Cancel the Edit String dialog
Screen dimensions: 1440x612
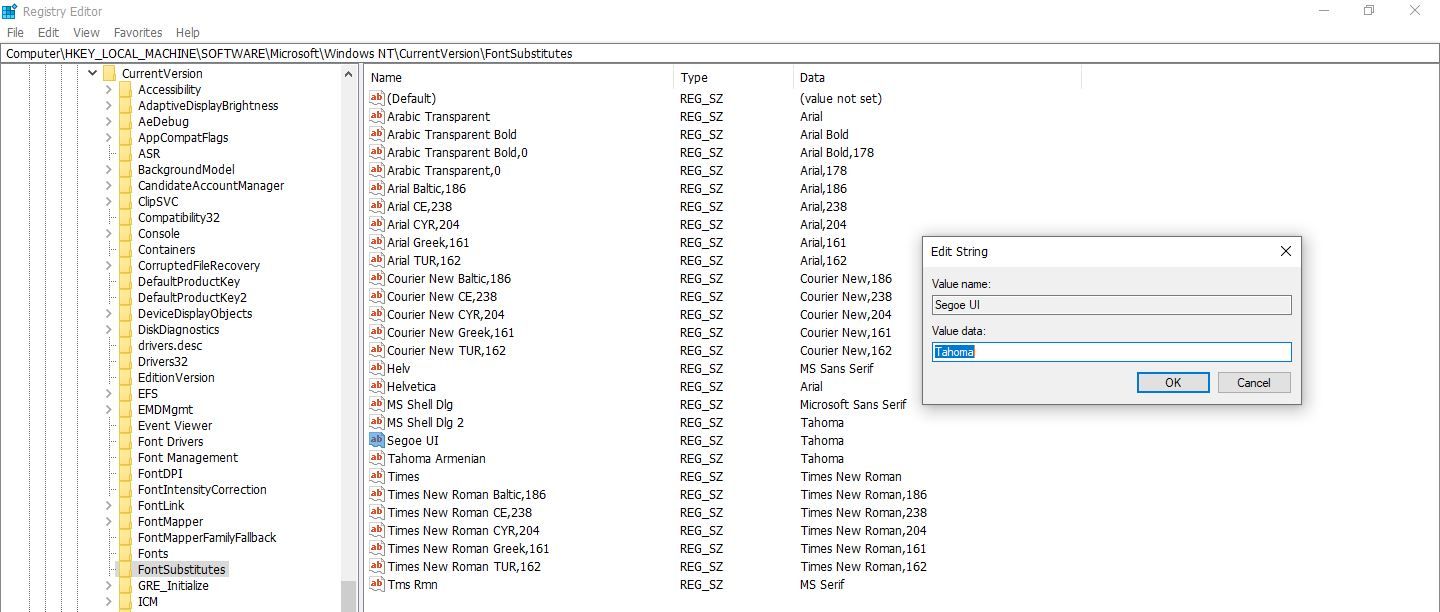(1253, 382)
